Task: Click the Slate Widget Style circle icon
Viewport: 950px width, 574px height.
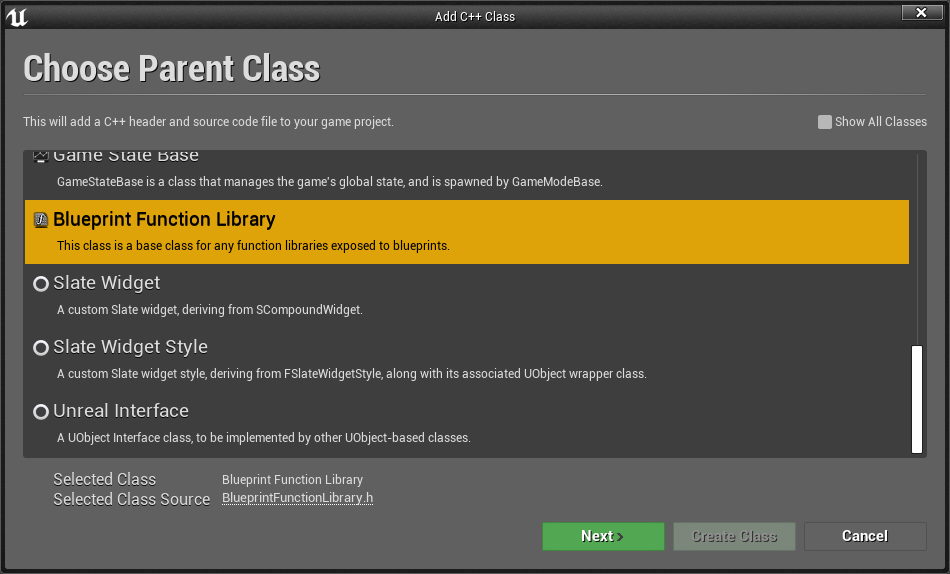Action: coord(41,348)
